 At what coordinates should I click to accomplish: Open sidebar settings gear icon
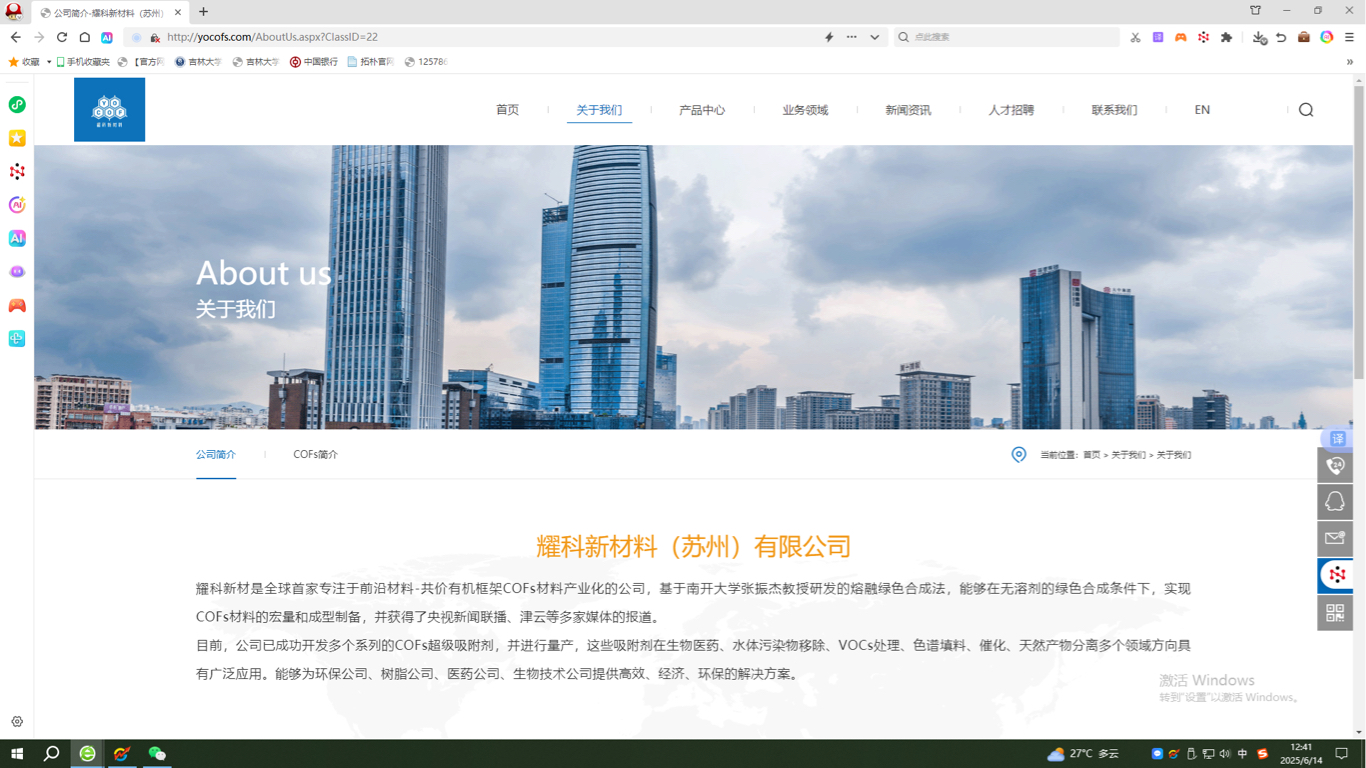pyautogui.click(x=17, y=721)
